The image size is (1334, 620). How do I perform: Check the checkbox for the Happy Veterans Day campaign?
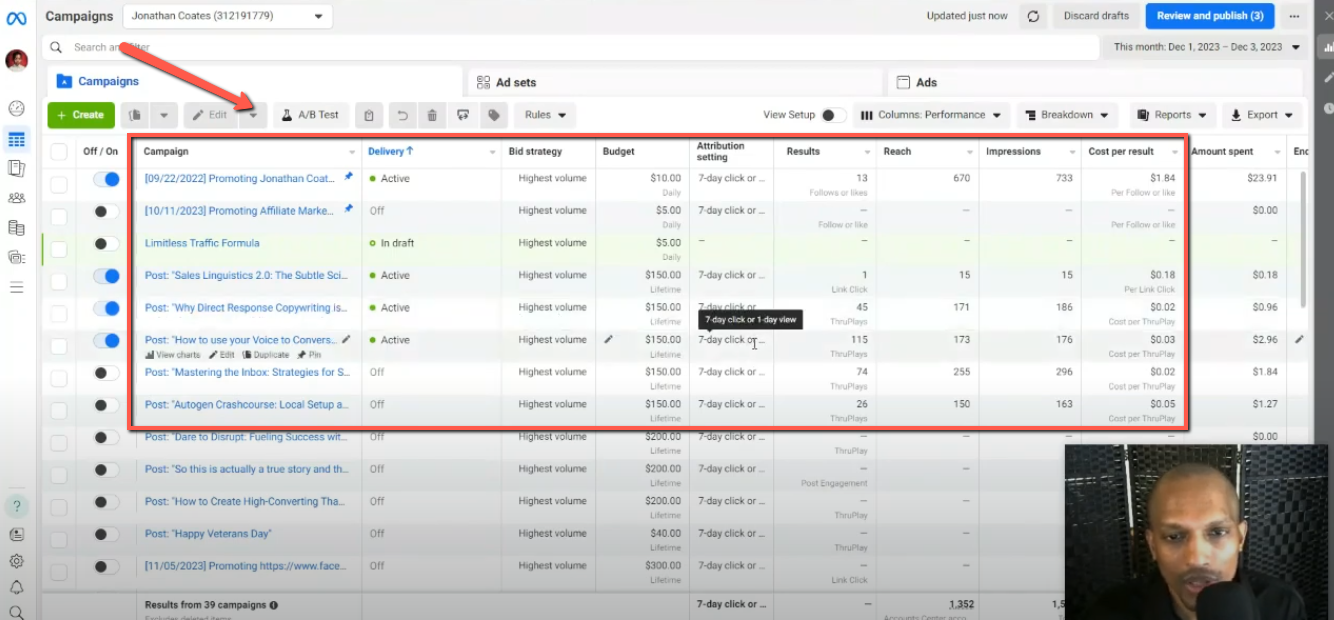[58, 533]
